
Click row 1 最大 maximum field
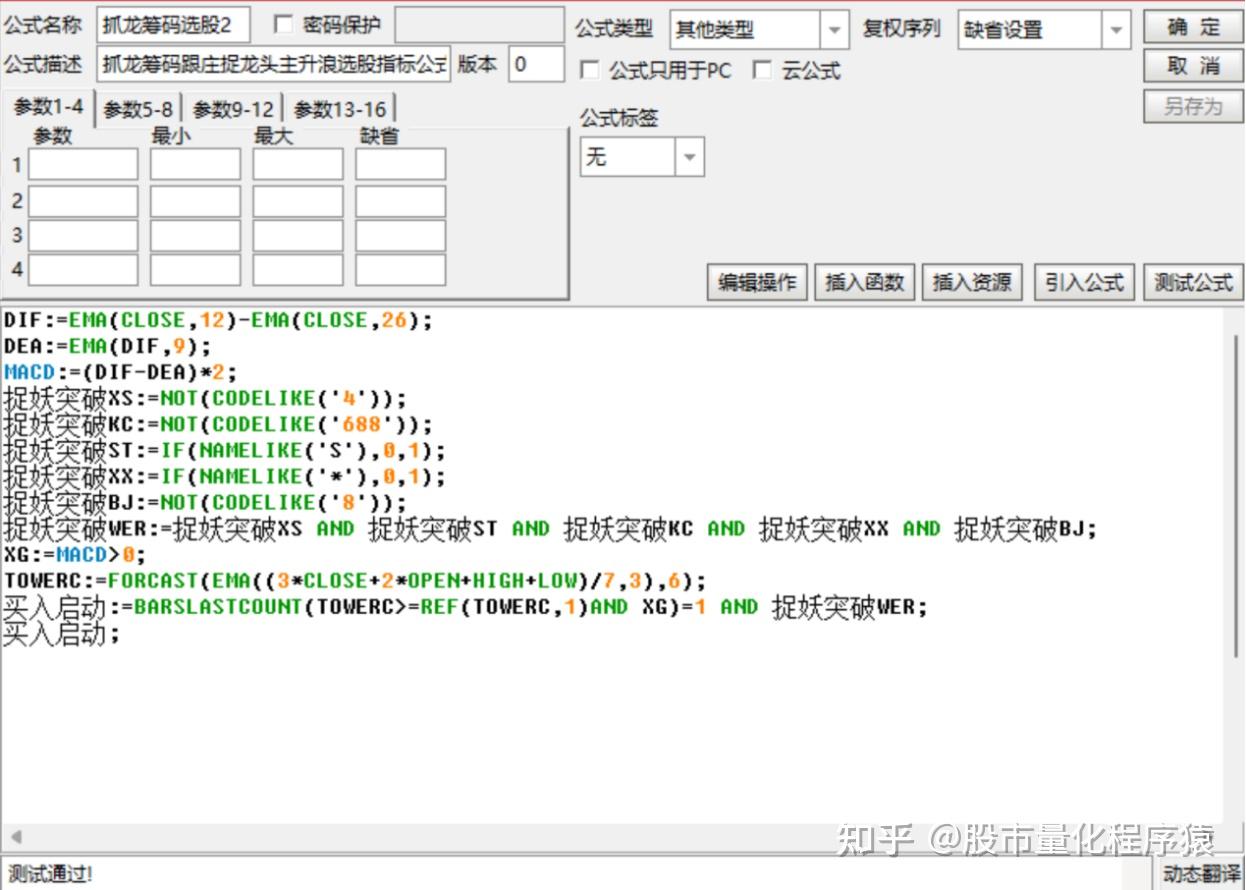tap(298, 164)
